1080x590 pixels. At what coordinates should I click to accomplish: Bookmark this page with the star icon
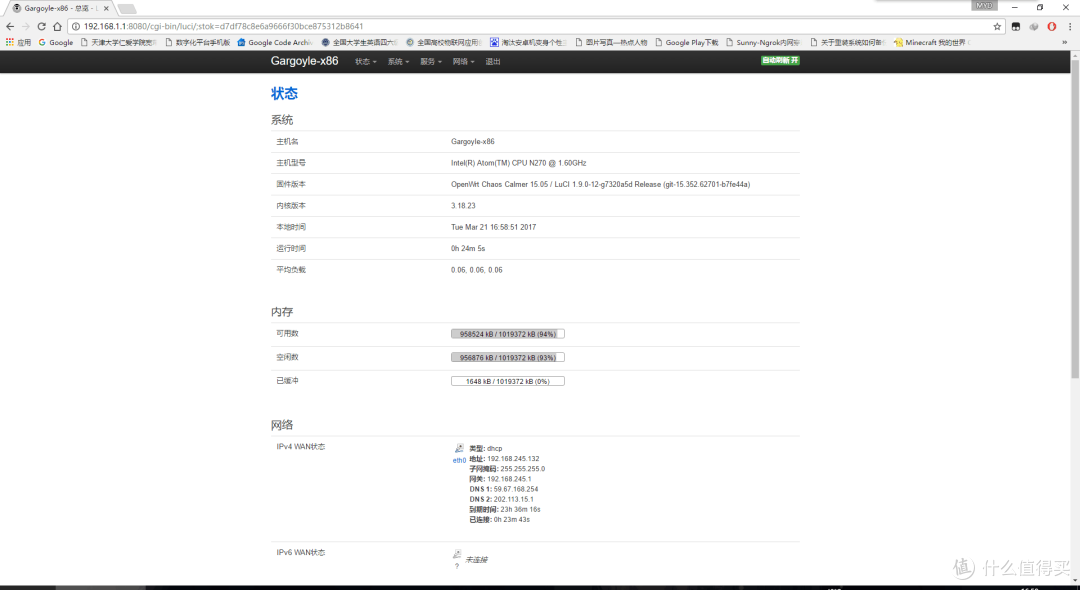pos(997,26)
